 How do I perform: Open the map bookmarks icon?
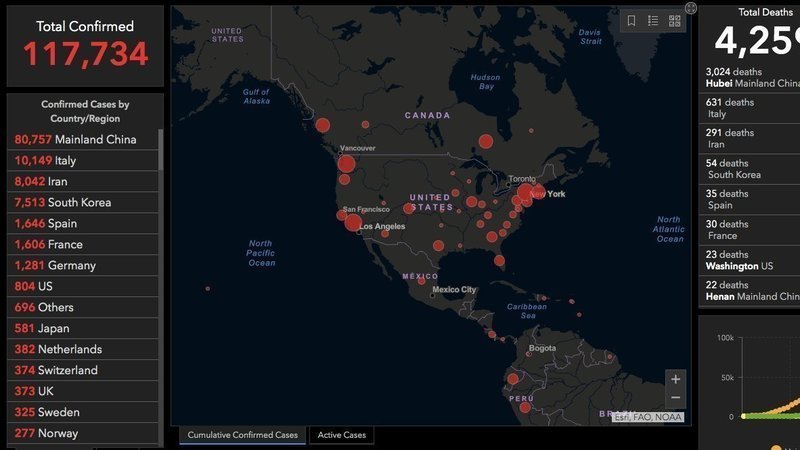click(x=631, y=20)
